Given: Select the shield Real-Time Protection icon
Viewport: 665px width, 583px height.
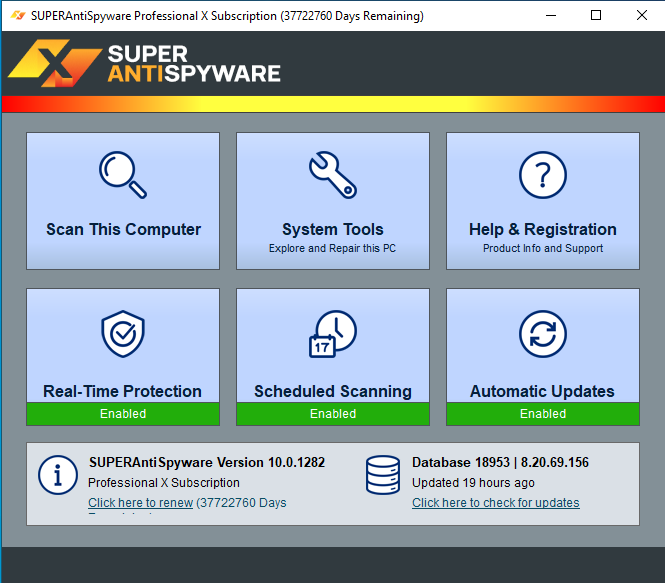Looking at the screenshot, I should point(123,334).
